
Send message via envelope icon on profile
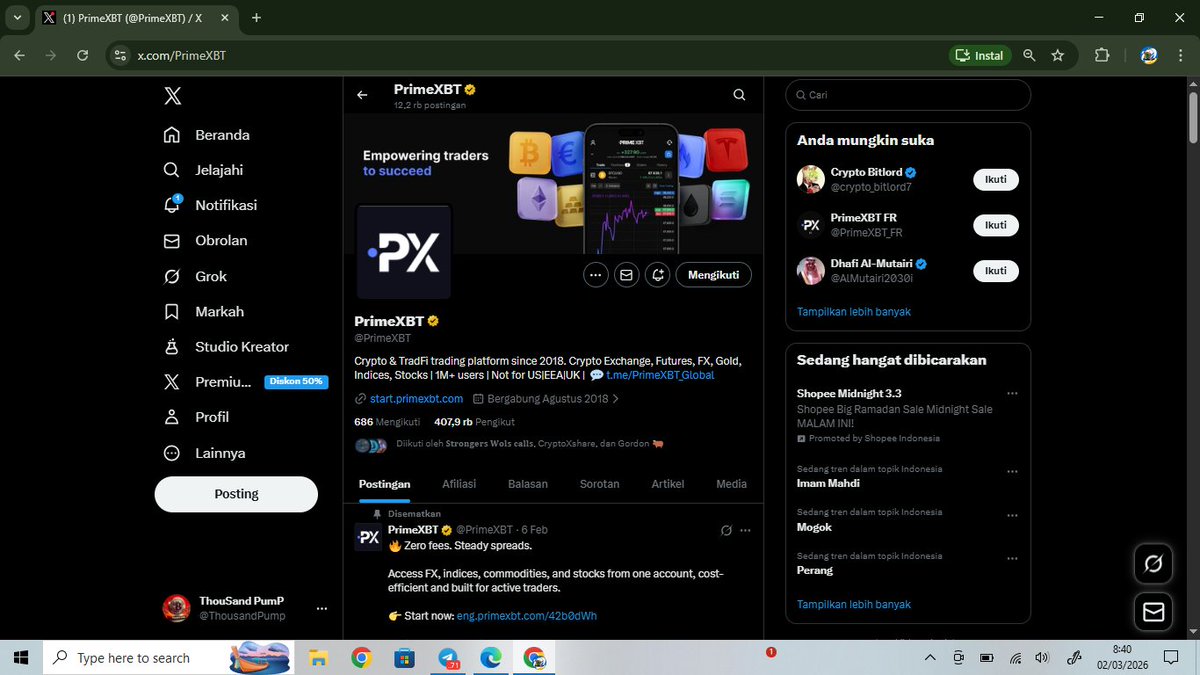pos(627,275)
